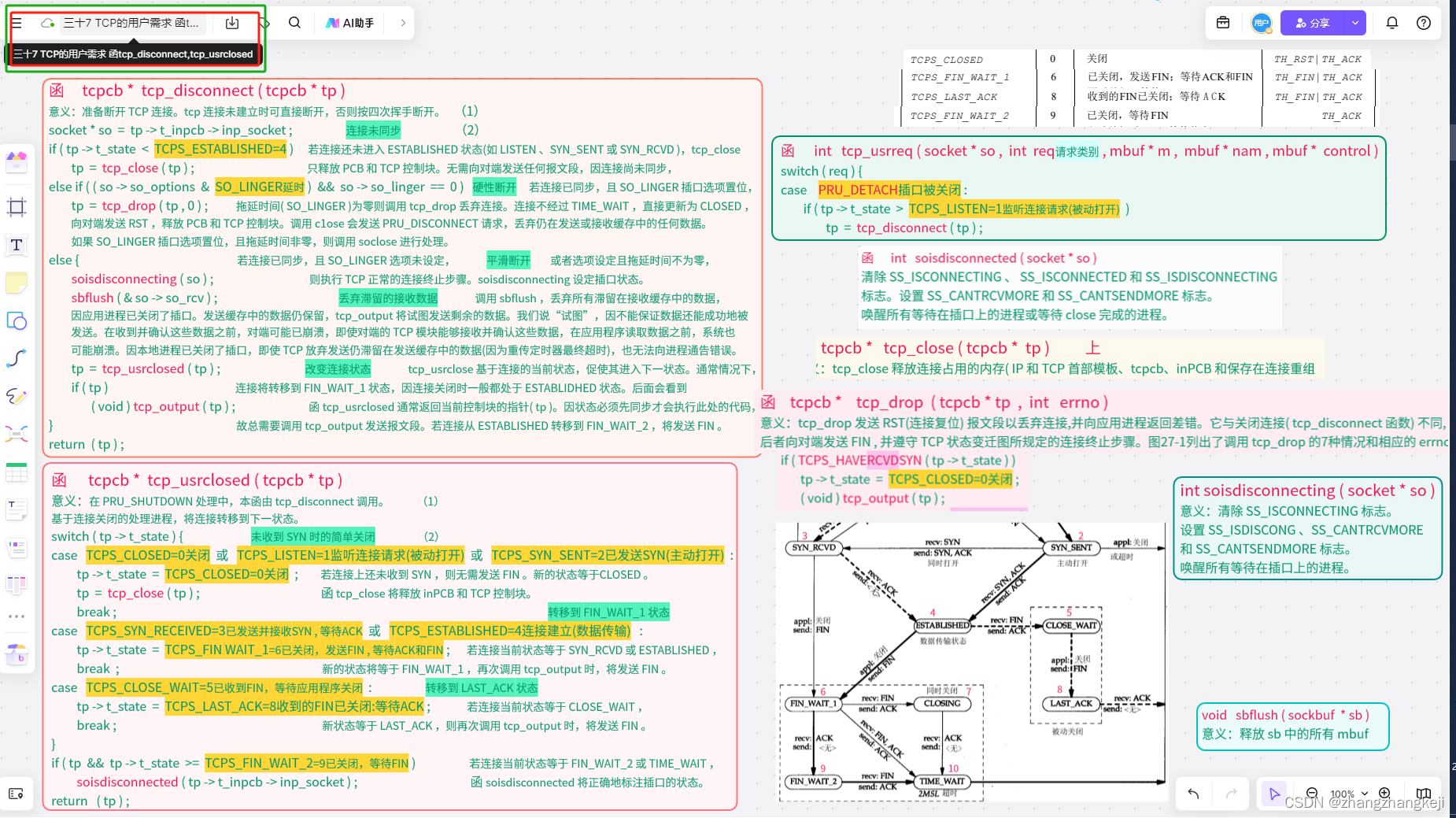
Task: Click the tag icon in top toolbar
Action: (265, 23)
